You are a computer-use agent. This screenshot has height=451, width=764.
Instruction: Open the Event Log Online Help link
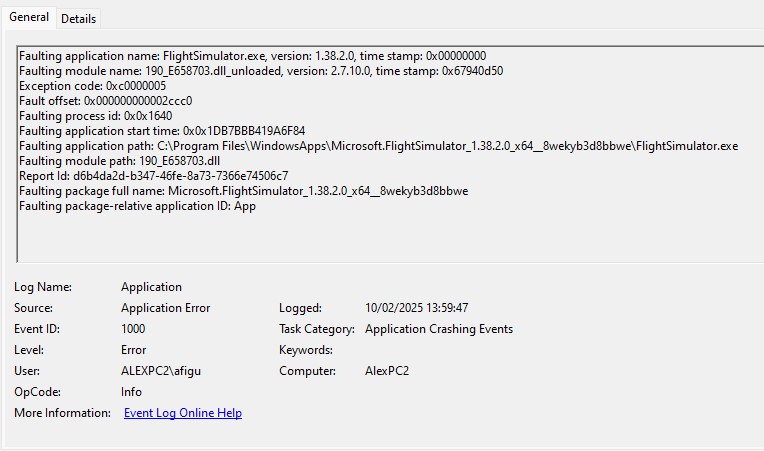coord(182,413)
